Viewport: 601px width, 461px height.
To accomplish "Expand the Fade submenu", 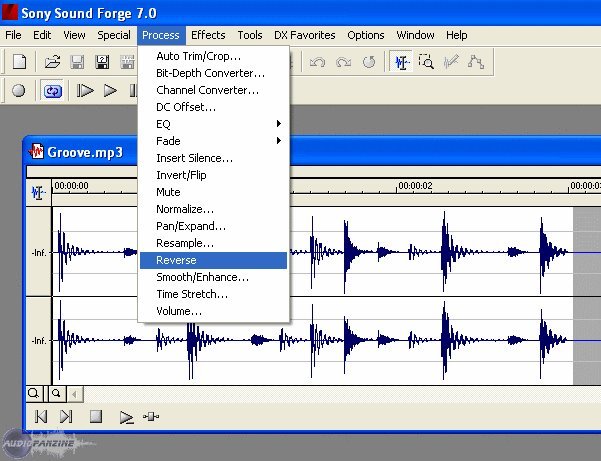I will pyautogui.click(x=213, y=141).
